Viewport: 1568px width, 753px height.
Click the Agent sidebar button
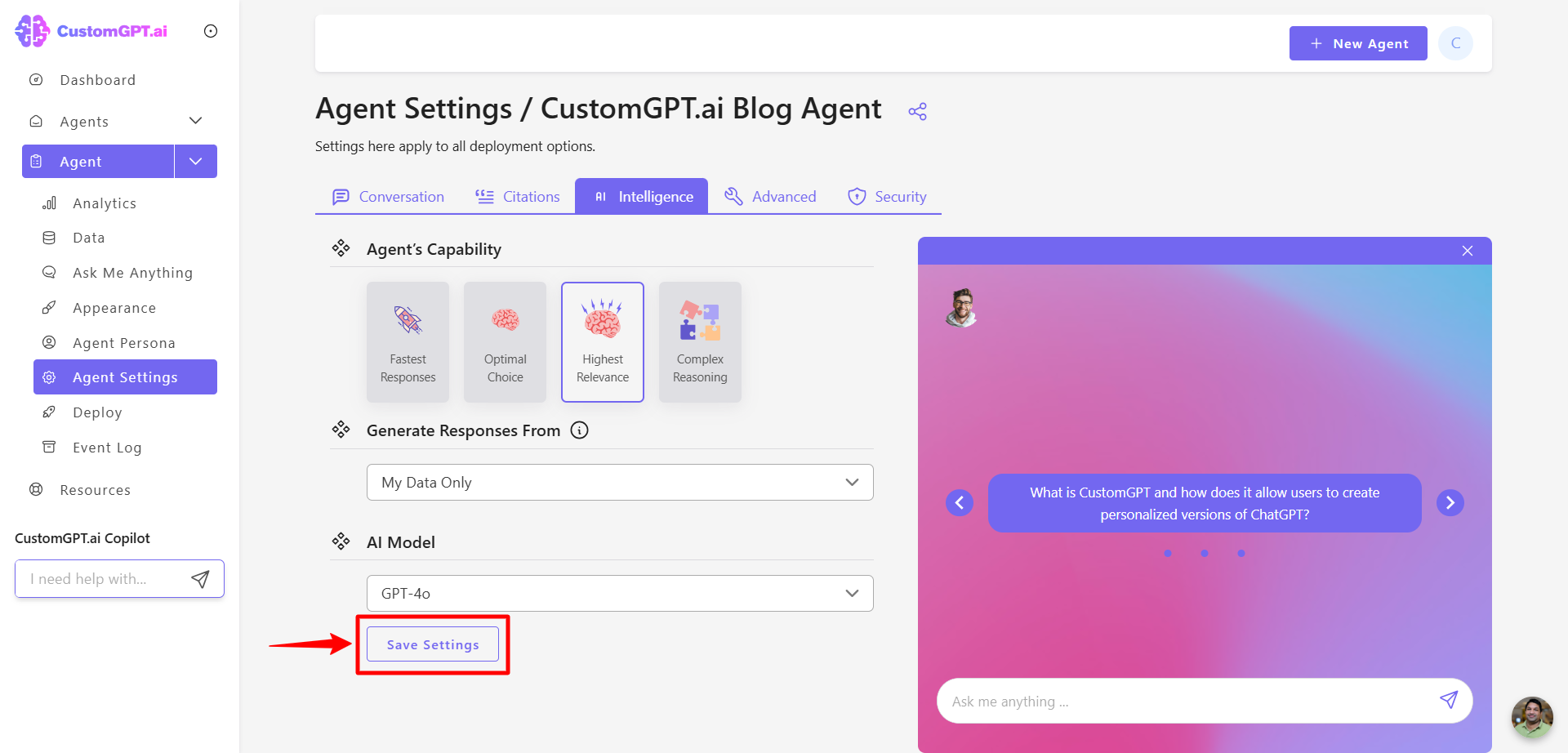pos(98,162)
